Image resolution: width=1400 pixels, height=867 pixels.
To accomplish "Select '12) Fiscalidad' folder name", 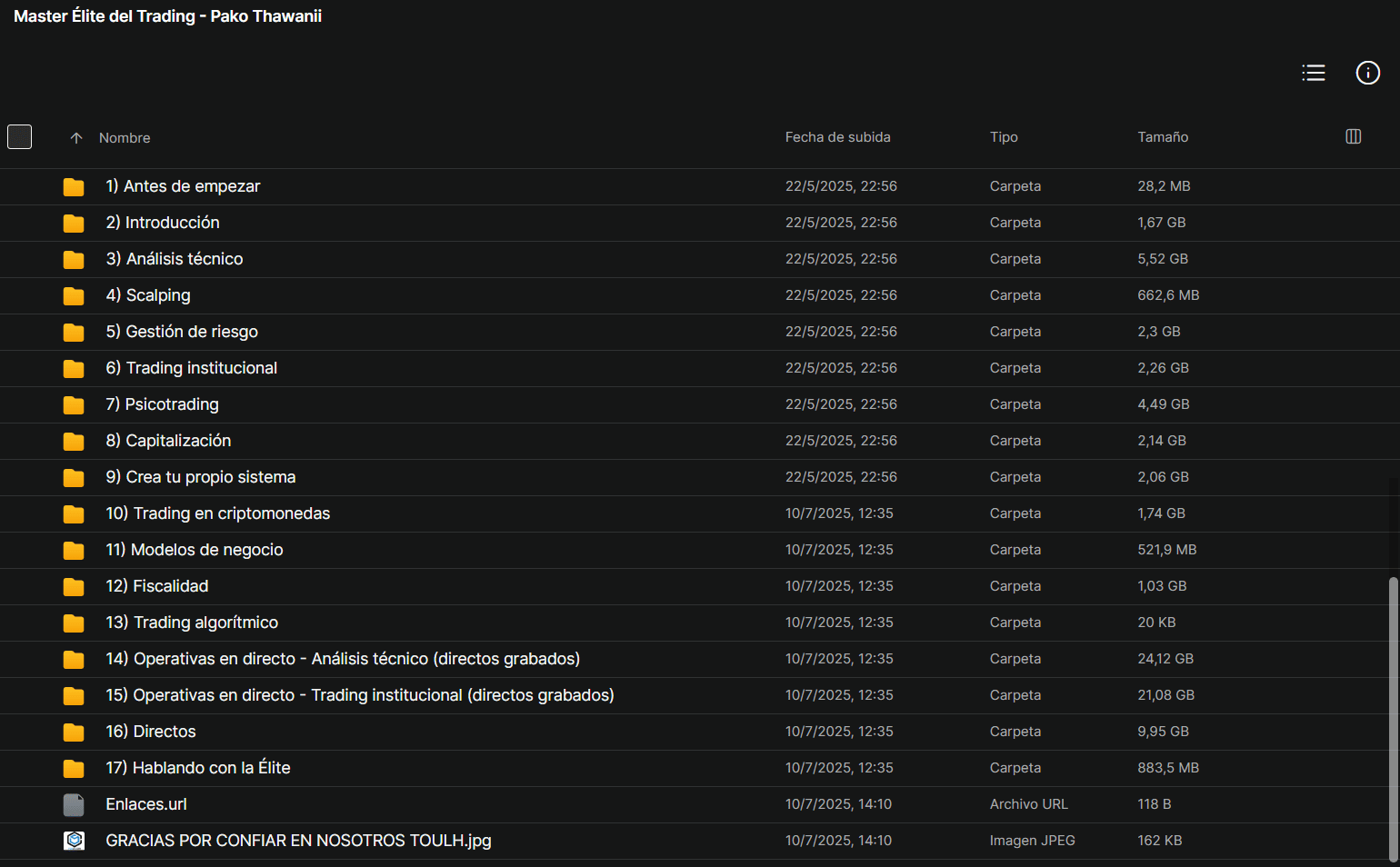I will pos(157,586).
